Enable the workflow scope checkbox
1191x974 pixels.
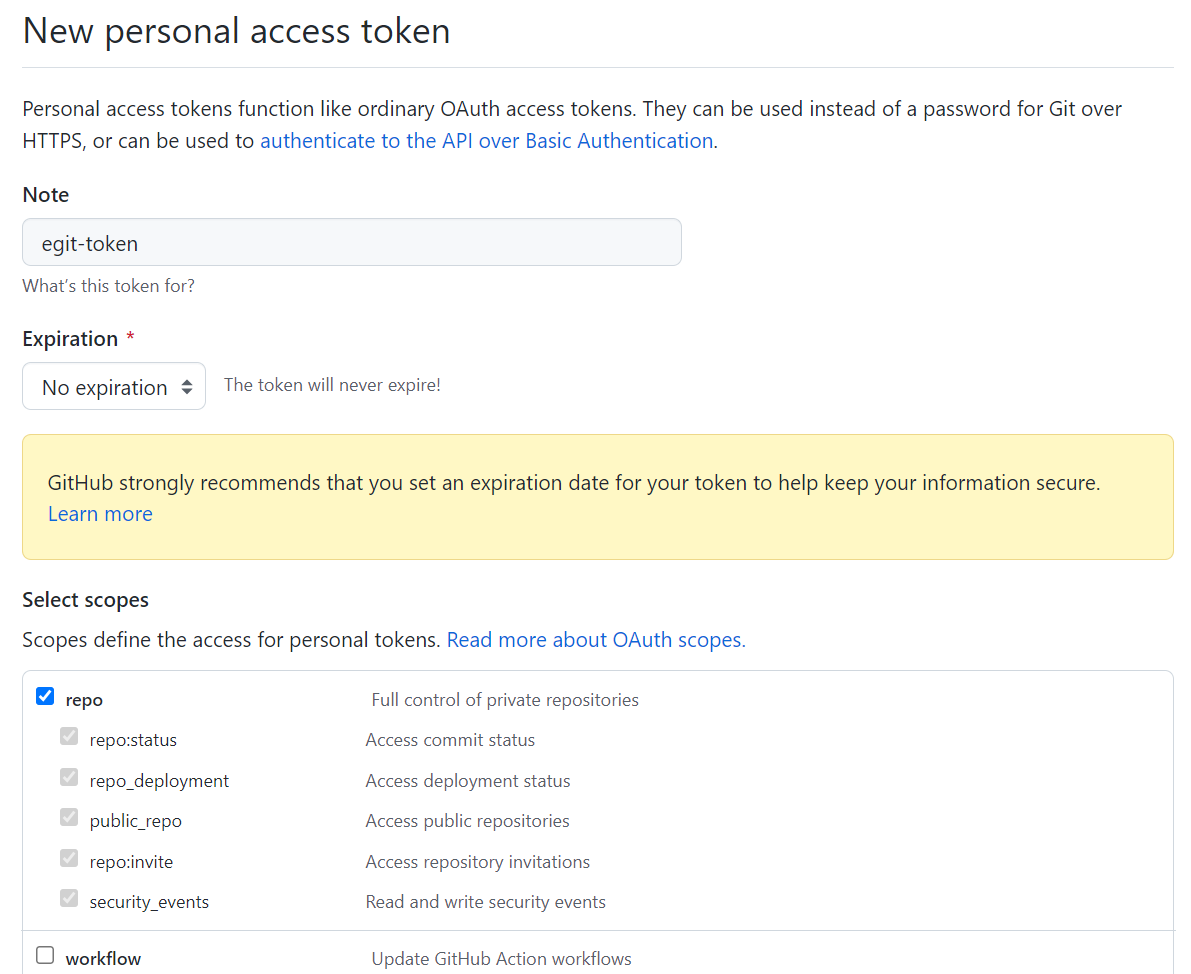(45, 955)
